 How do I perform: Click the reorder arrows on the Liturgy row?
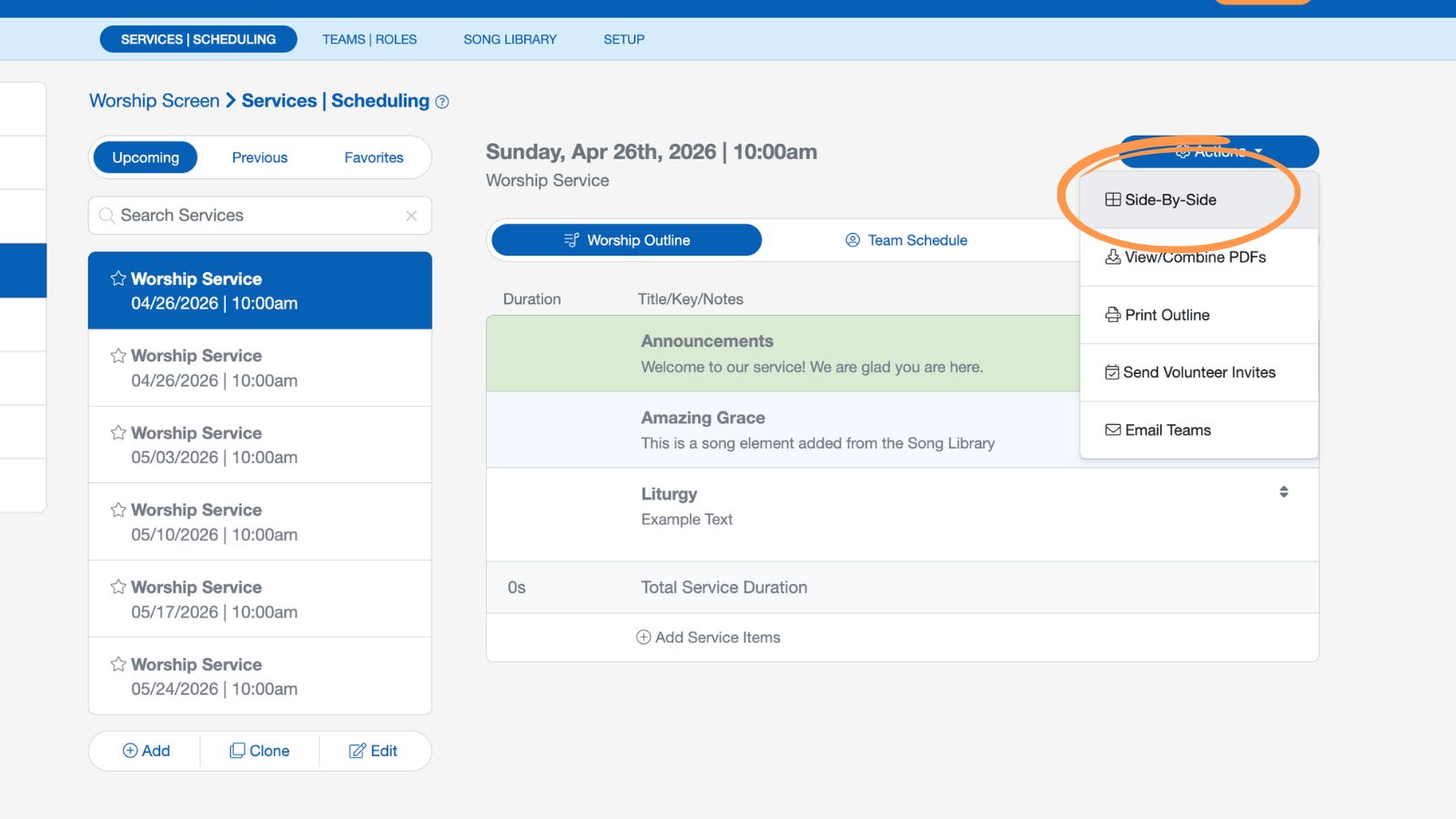click(x=1284, y=491)
